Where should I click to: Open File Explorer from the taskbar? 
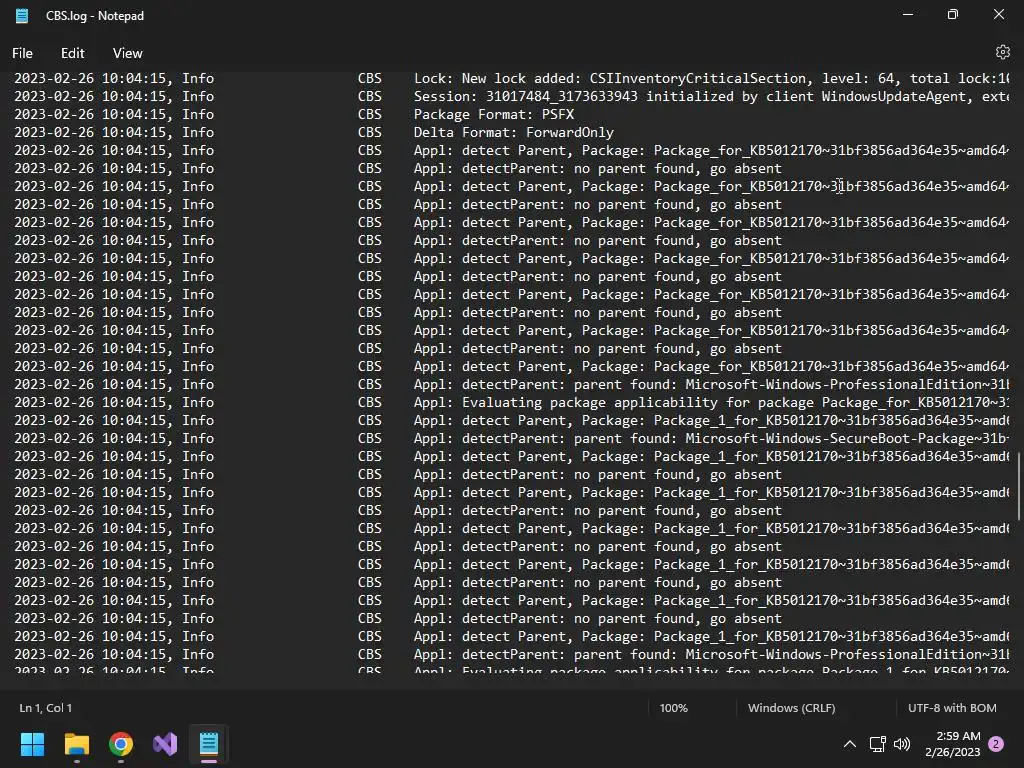[x=76, y=744]
